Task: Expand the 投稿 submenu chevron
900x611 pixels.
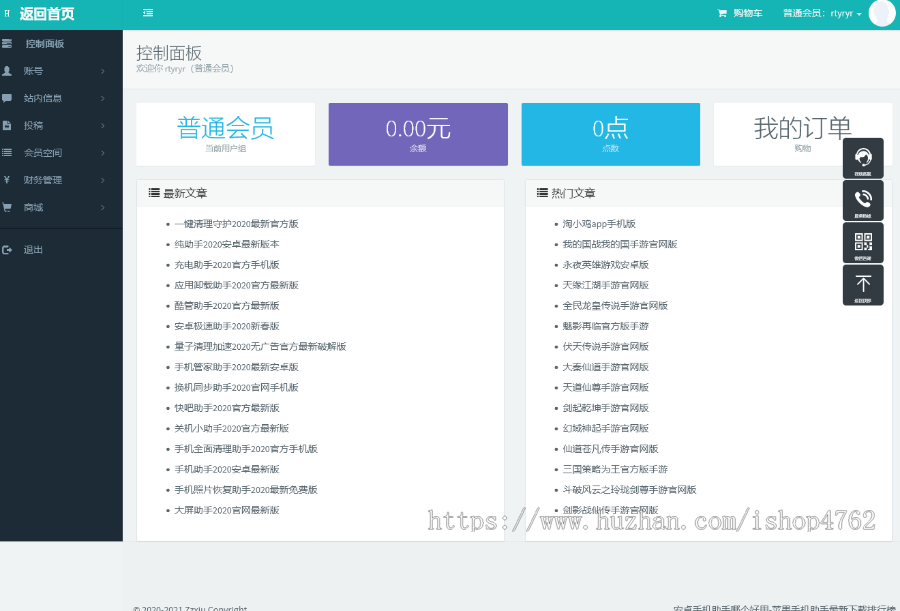Action: click(x=103, y=126)
